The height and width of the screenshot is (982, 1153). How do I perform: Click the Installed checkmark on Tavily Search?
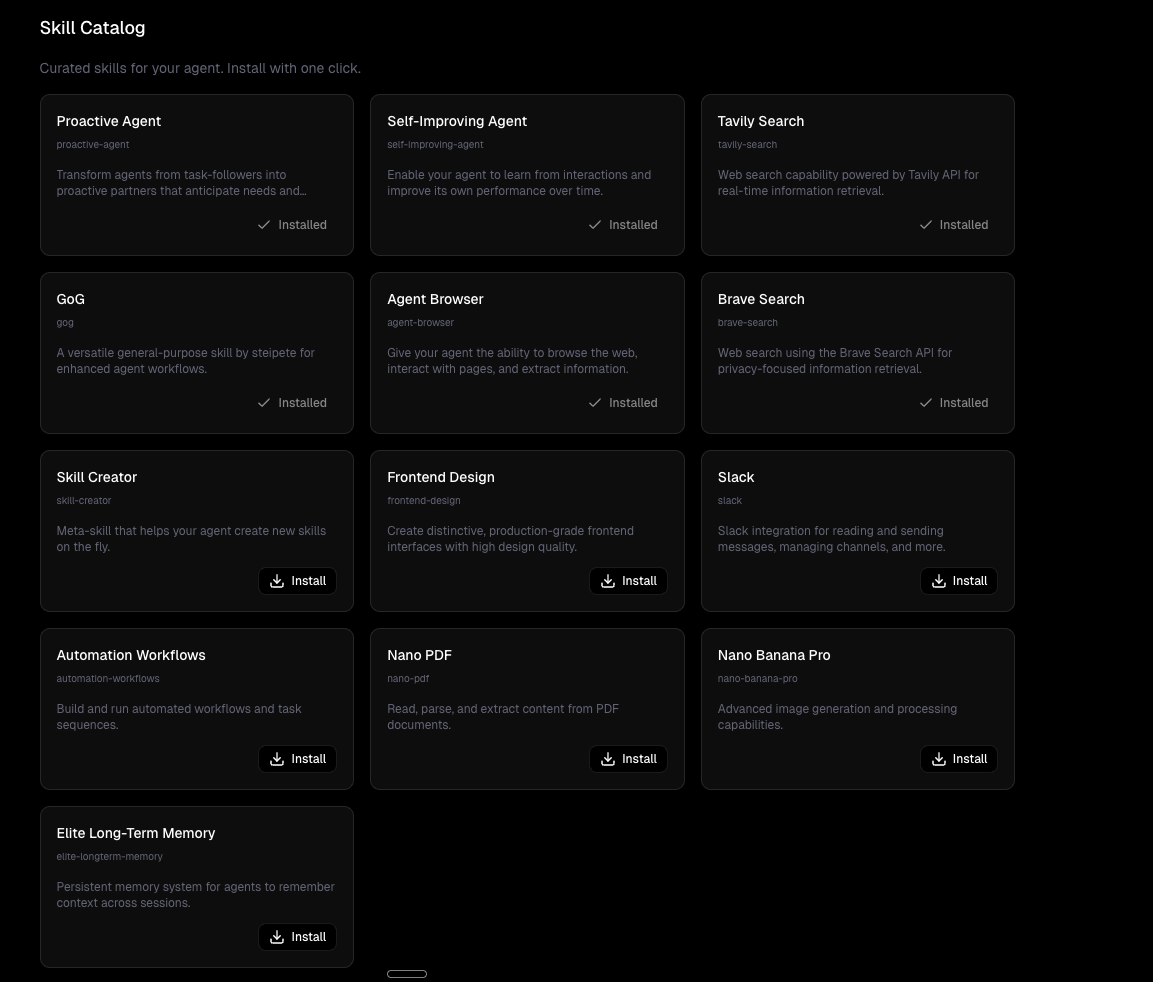(926, 225)
